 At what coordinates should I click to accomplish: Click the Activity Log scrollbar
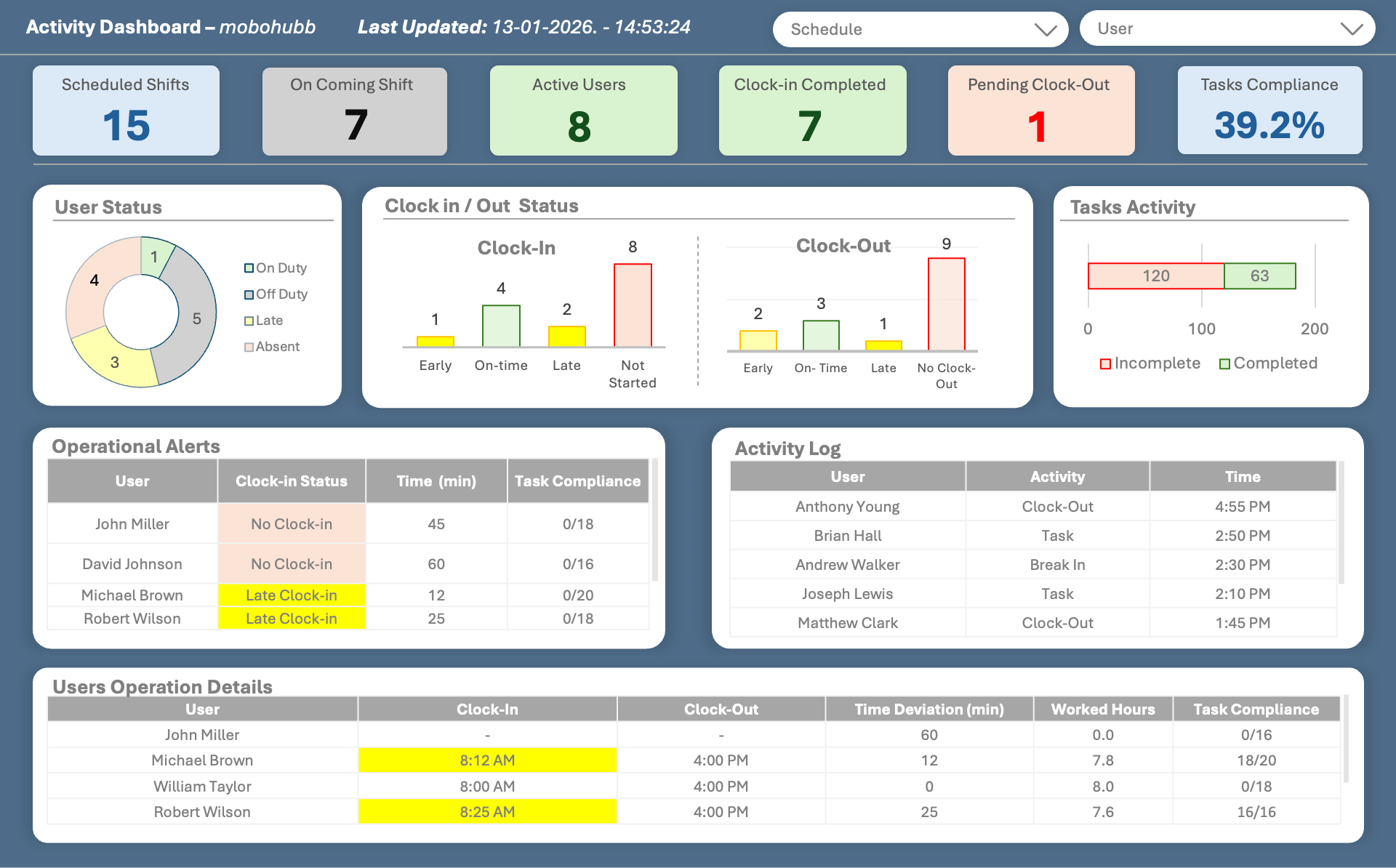[1341, 523]
